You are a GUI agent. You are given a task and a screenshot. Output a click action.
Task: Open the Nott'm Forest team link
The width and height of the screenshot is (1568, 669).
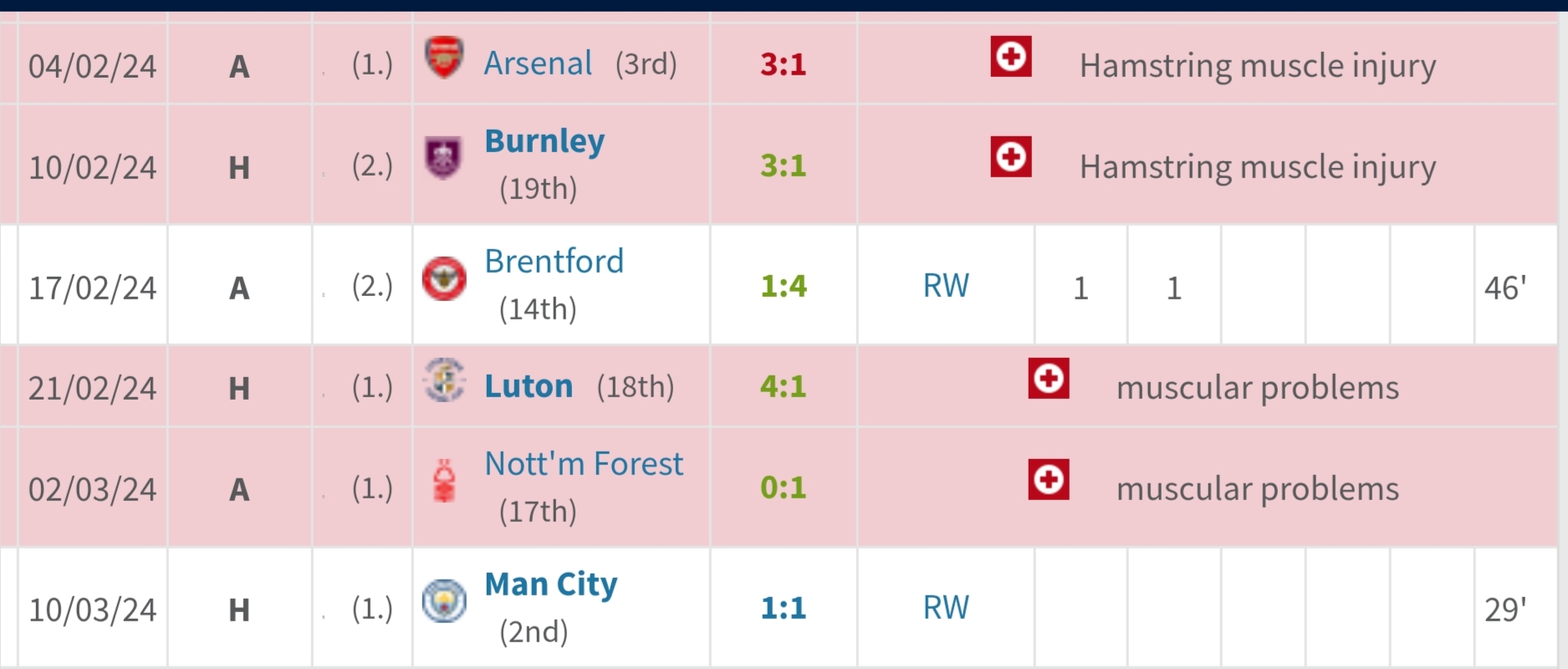[584, 464]
